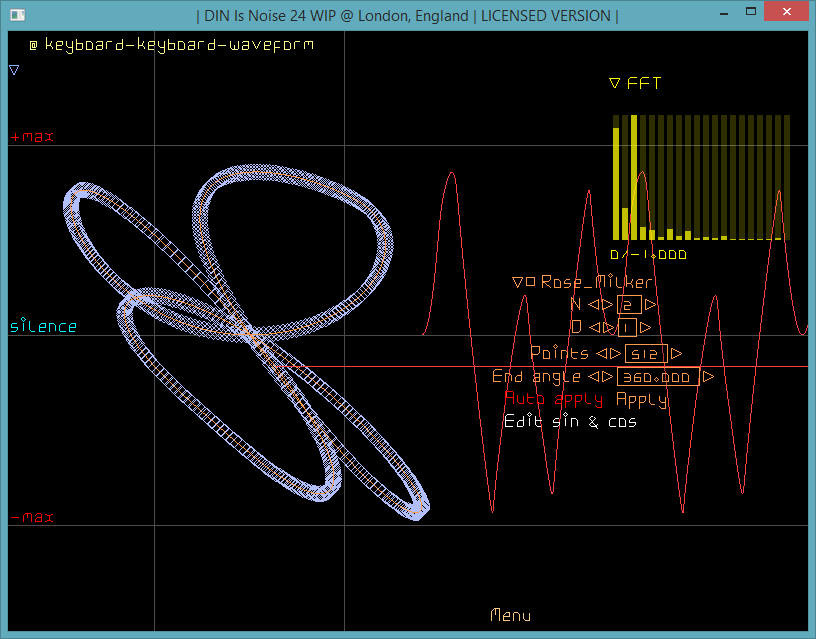Toggle the Auto apply option

tap(555, 400)
